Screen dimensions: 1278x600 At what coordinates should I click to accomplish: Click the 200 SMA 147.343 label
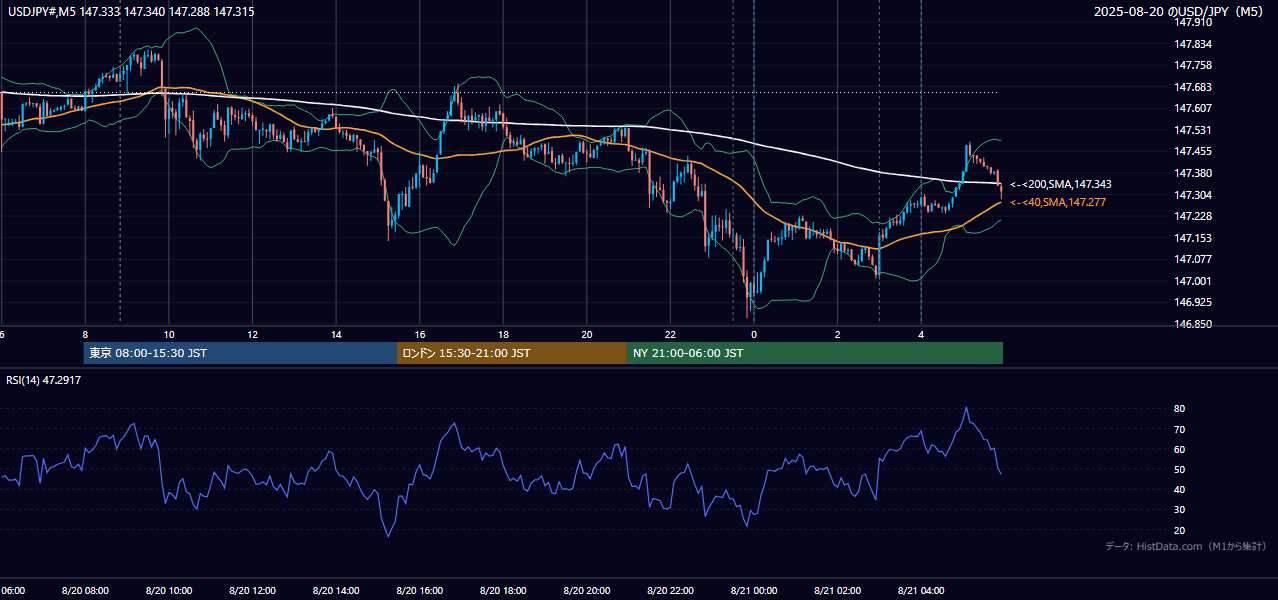point(1061,184)
